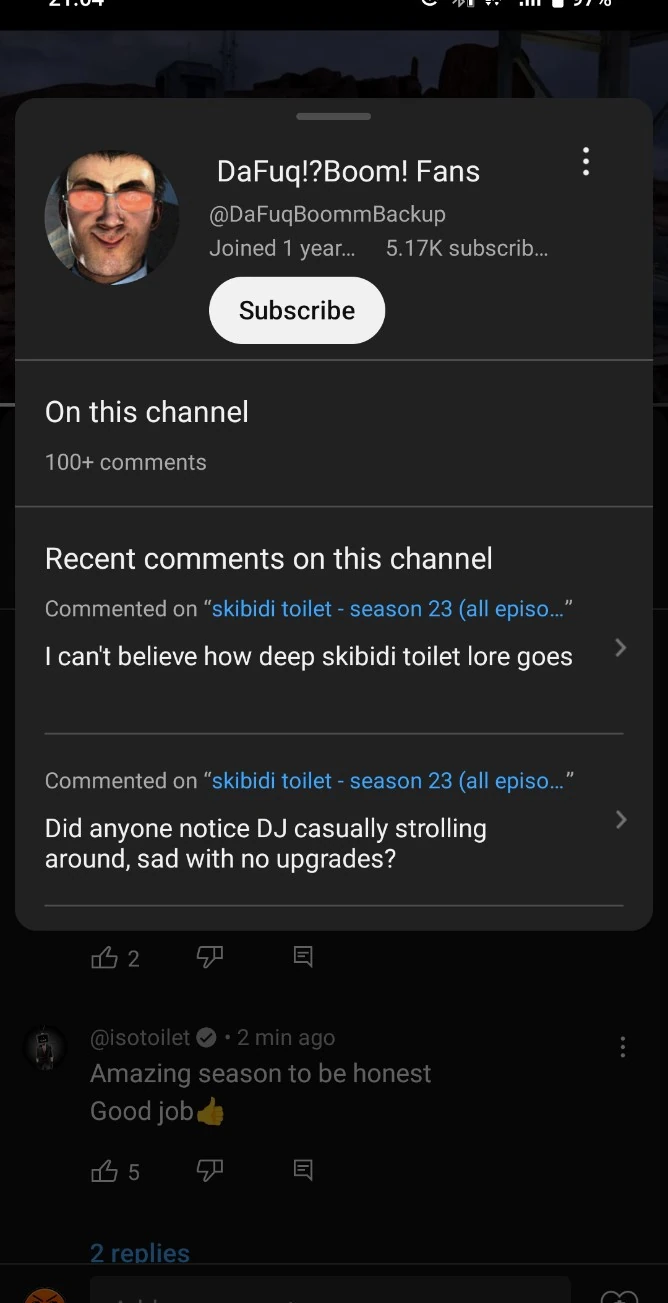
Task: Tap the Add a comment input field
Action: point(330,1293)
